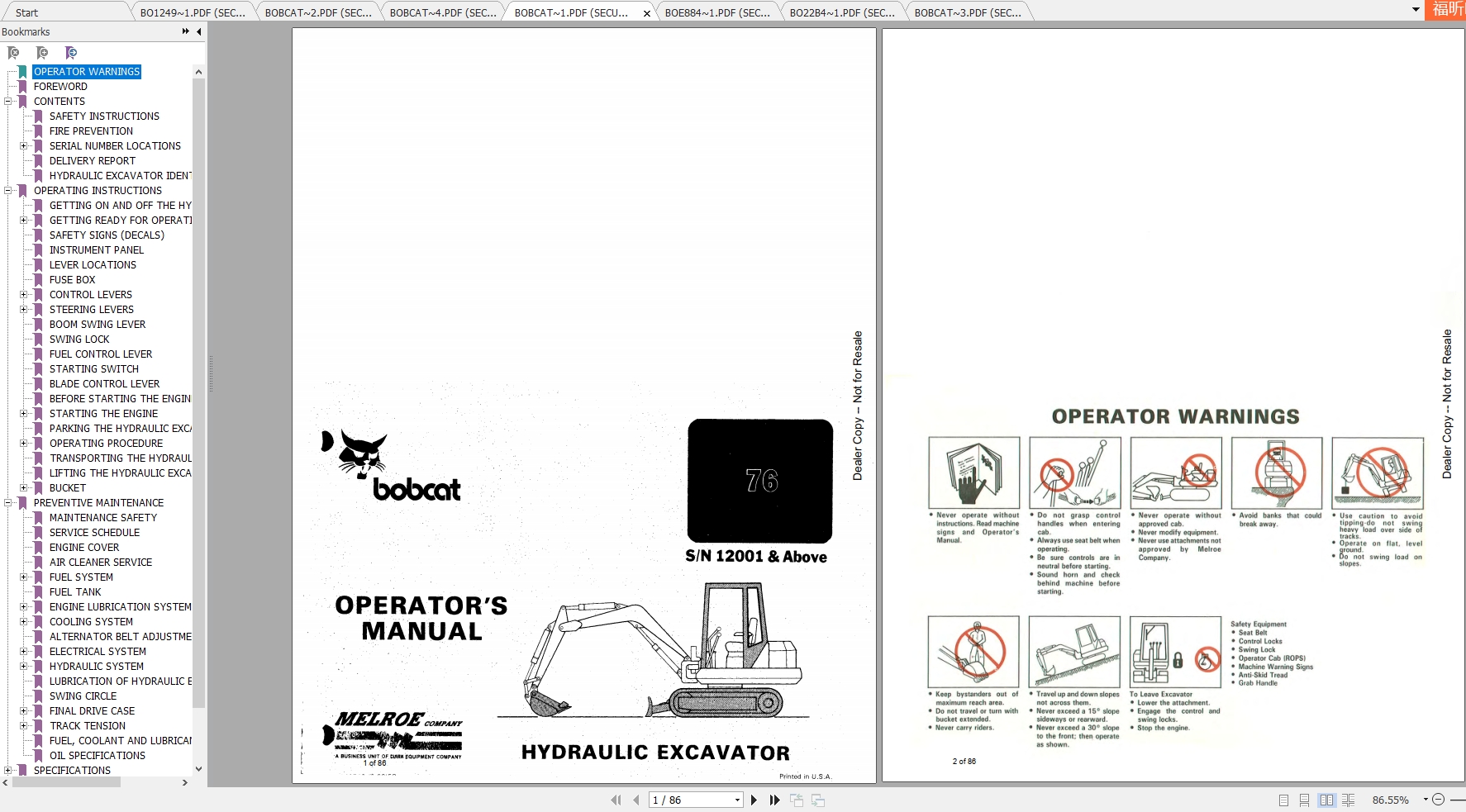The height and width of the screenshot is (812, 1466).
Task: Collapse the CONTENTS bookmark branch
Action: 8,102
